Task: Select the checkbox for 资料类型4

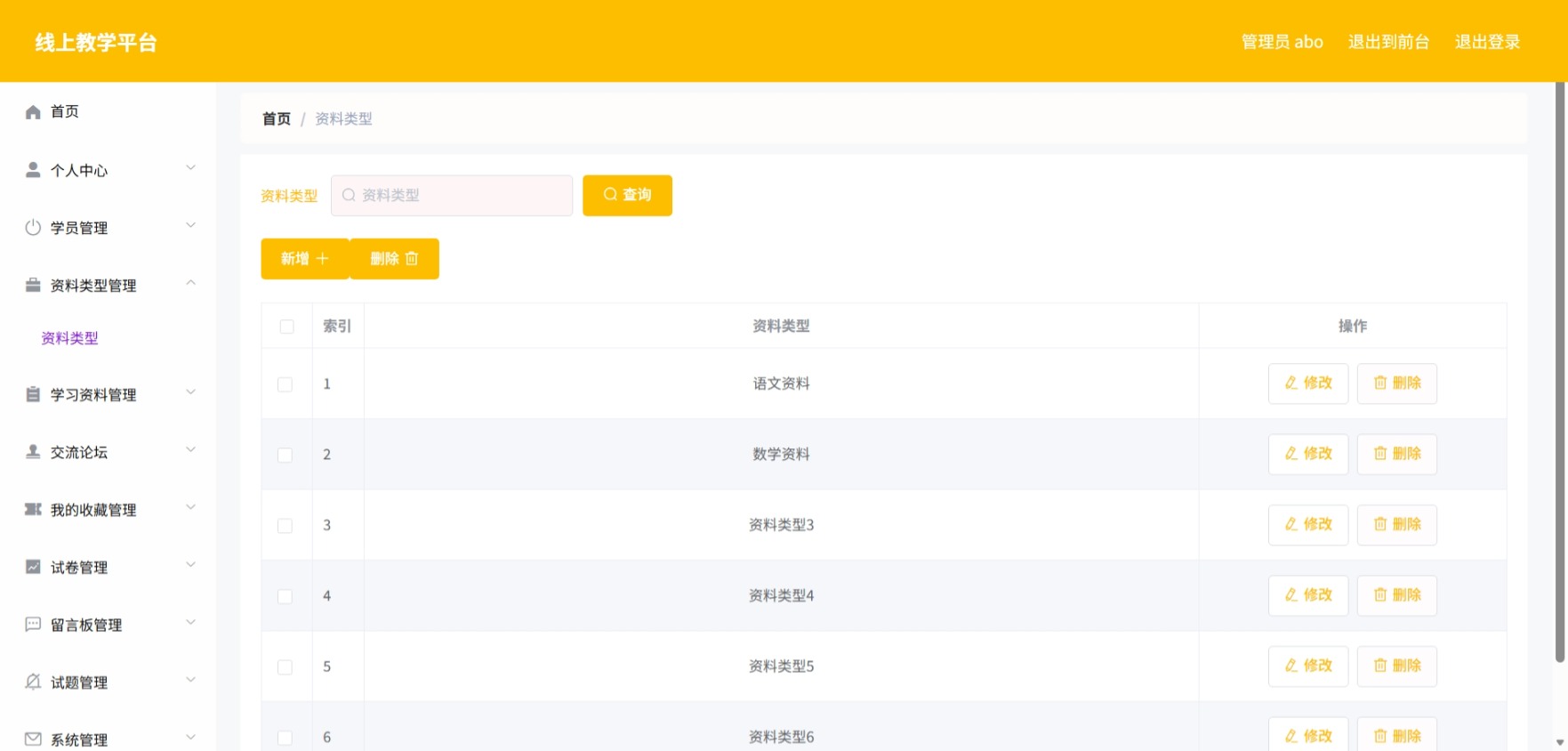Action: (285, 596)
